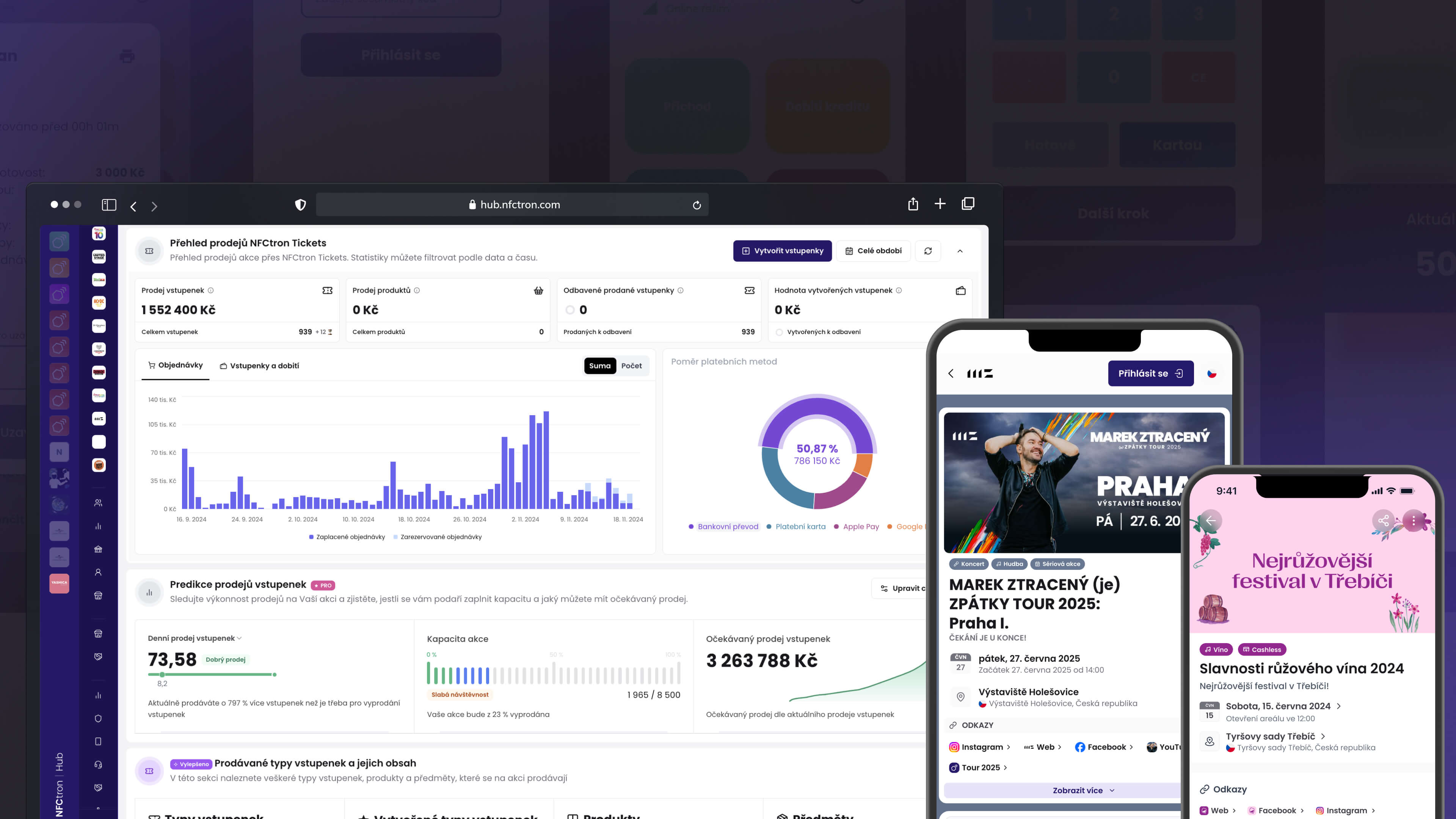1456x819 pixels.
Task: Switch chart to Počet view
Action: [631, 366]
